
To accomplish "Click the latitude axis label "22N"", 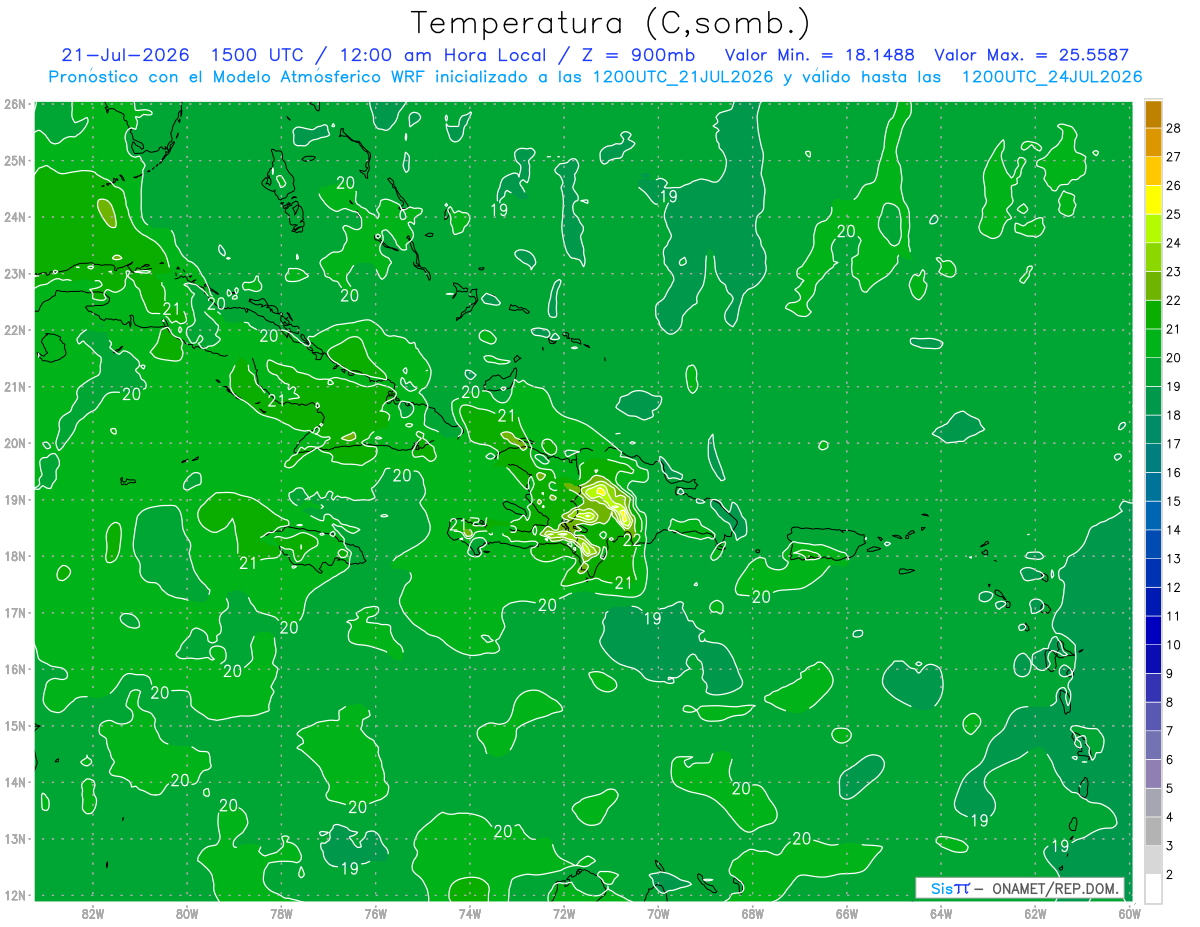I will pos(15,330).
